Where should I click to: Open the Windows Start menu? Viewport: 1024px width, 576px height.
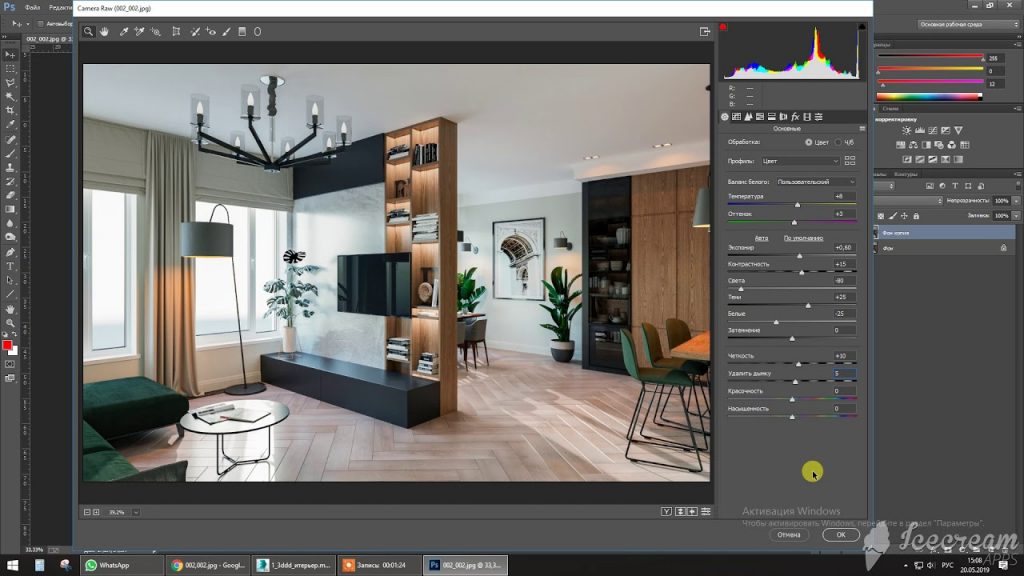(x=12, y=566)
